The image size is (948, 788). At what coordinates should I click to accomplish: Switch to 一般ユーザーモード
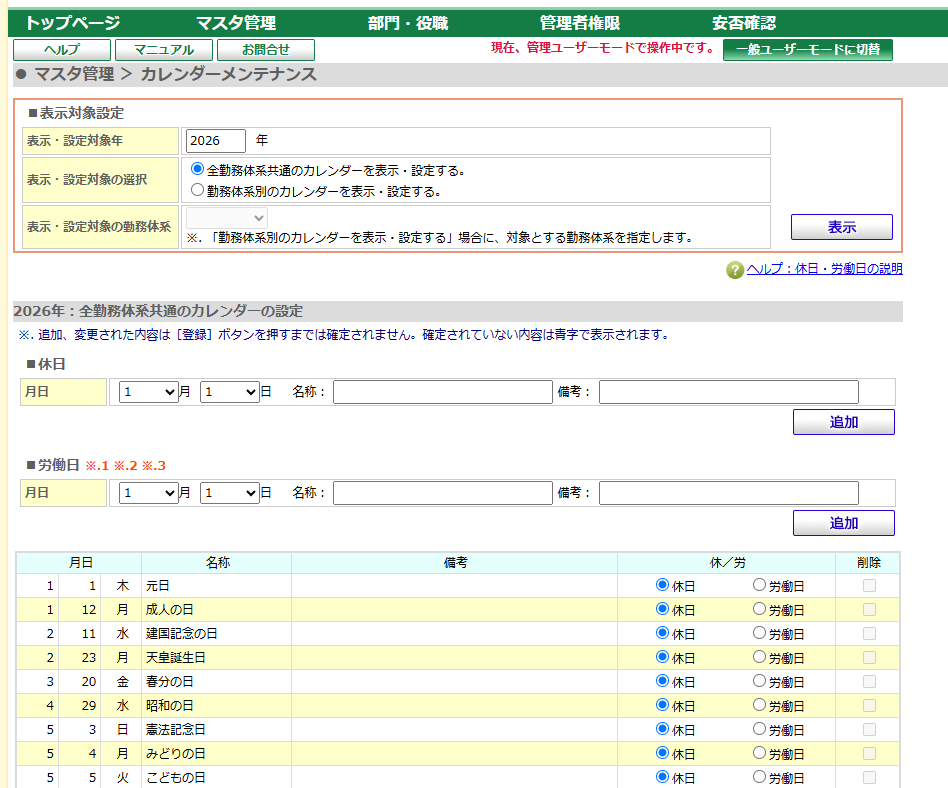click(808, 50)
